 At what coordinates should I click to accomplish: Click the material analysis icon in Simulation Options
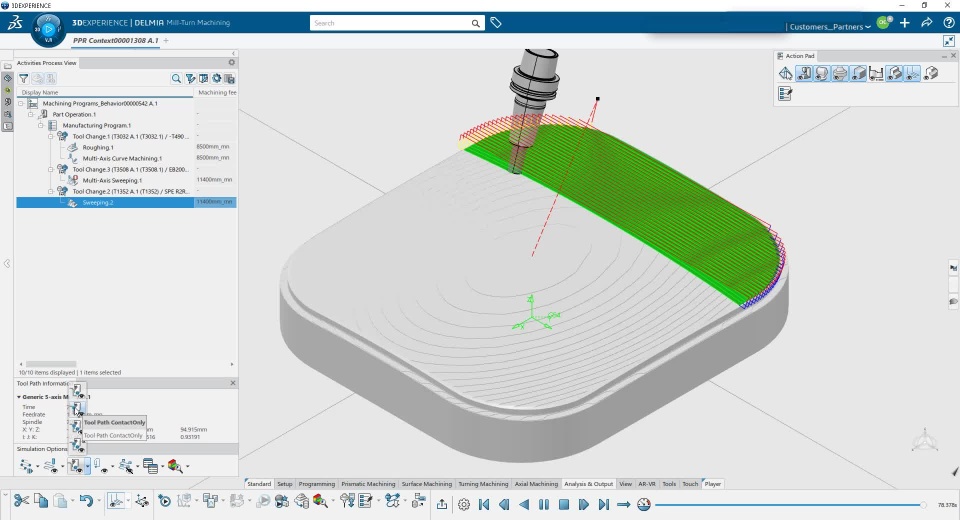point(174,466)
